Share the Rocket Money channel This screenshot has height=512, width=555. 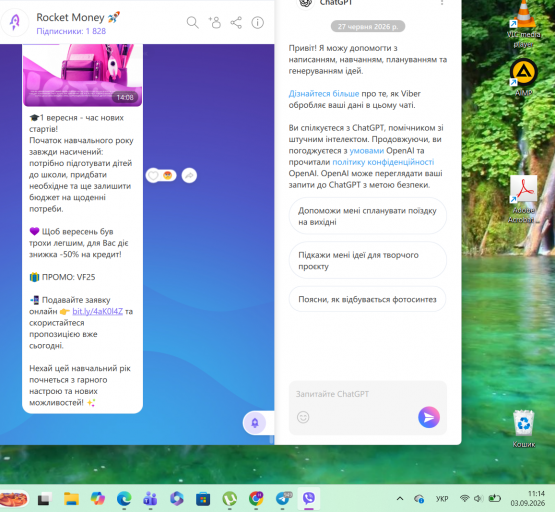[236, 23]
